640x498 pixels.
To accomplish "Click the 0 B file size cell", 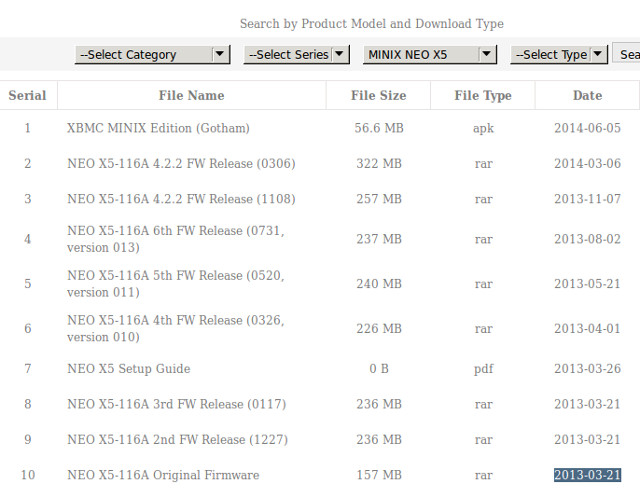I will (379, 369).
